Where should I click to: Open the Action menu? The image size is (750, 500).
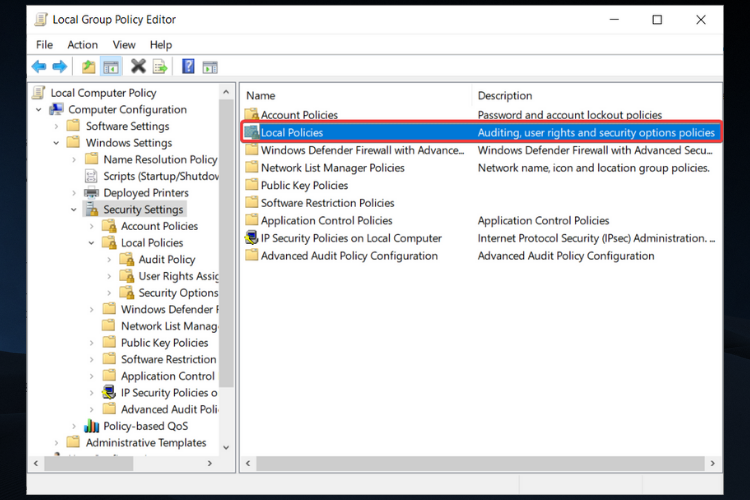[x=83, y=44]
